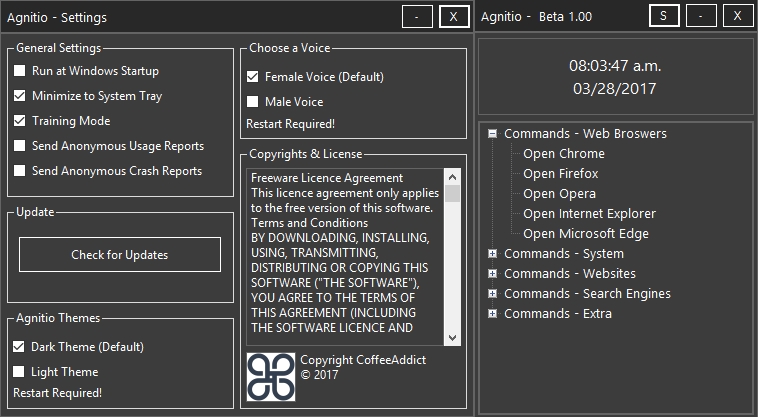Expand the Commands - System node
The width and height of the screenshot is (758, 417).
click(x=492, y=254)
